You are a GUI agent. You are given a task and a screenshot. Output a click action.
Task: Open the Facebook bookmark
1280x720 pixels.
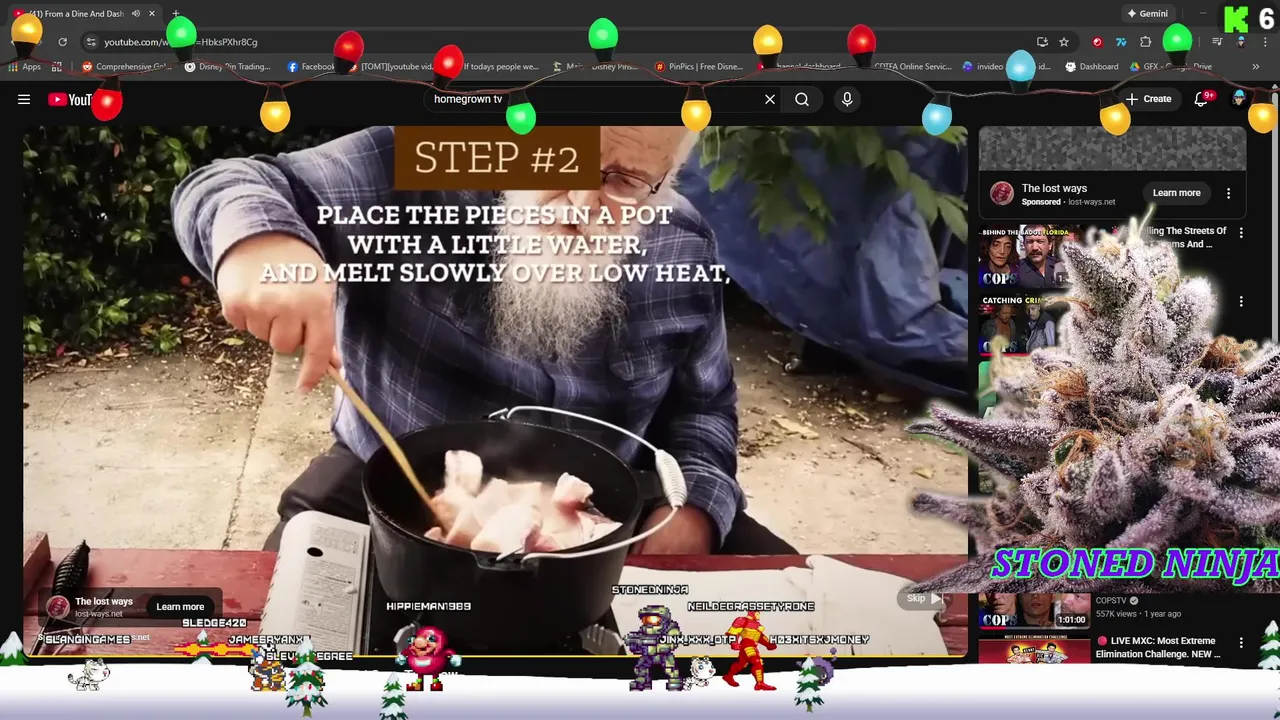311,67
